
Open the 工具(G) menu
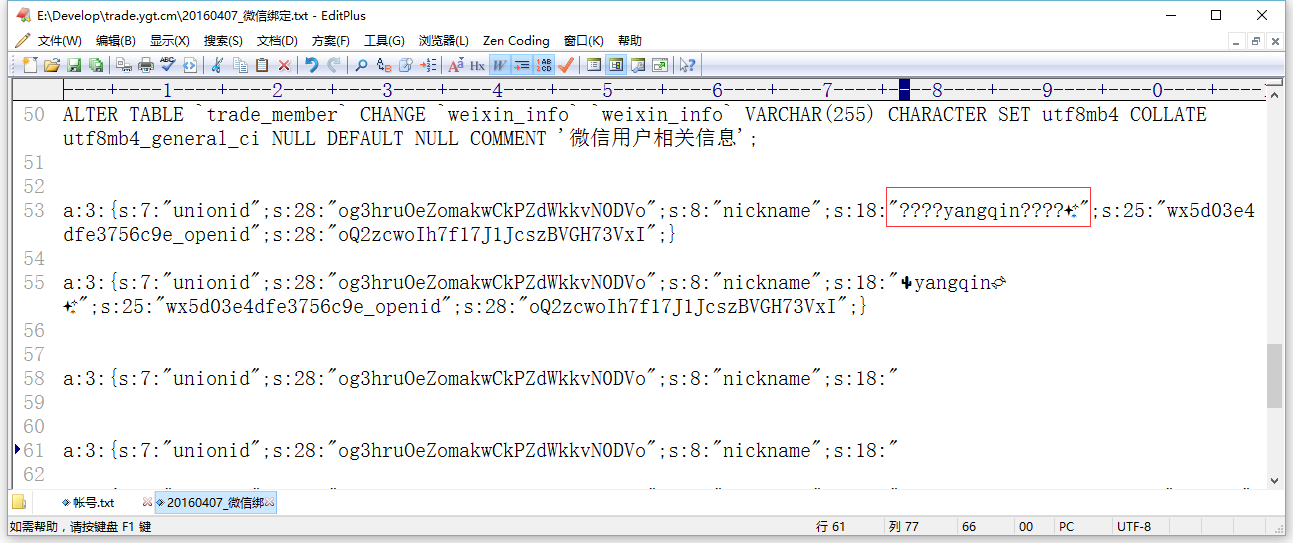(x=384, y=41)
